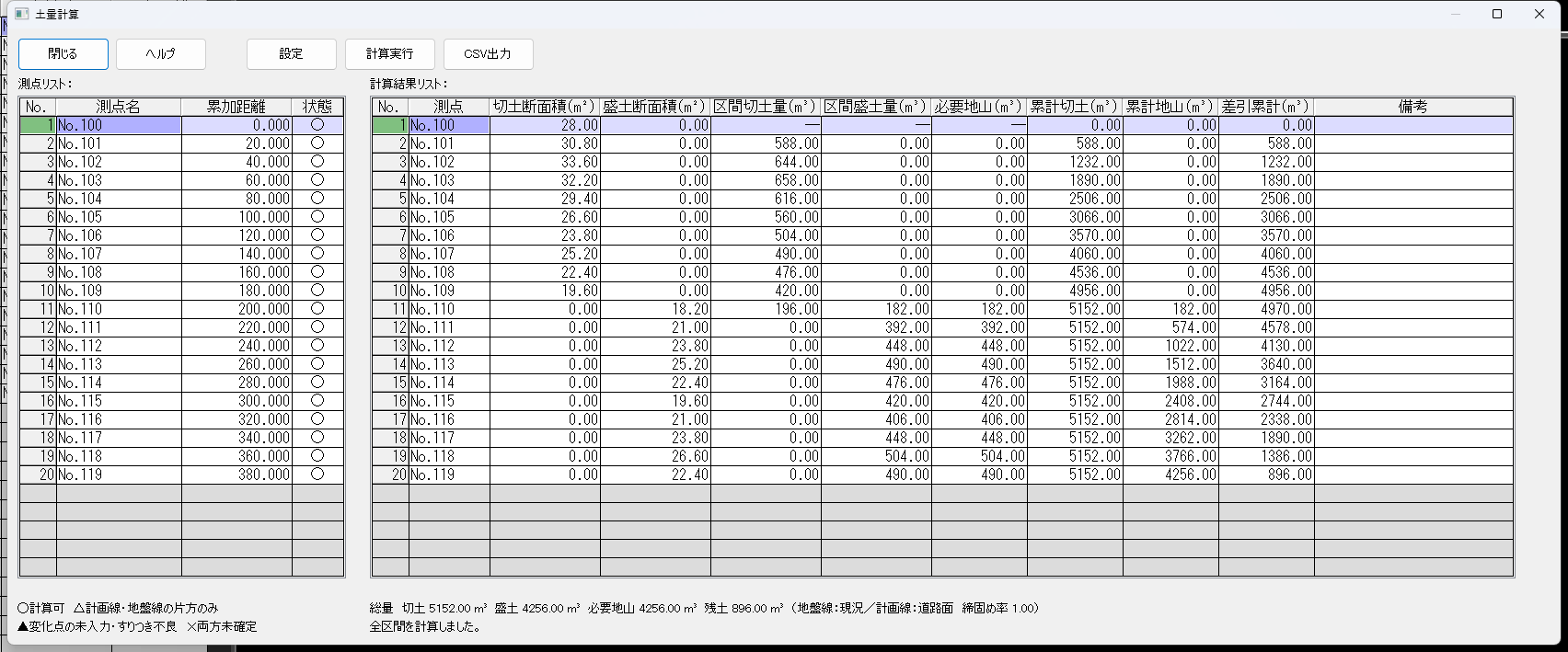Run calculation with 計算実行 button

(x=390, y=54)
